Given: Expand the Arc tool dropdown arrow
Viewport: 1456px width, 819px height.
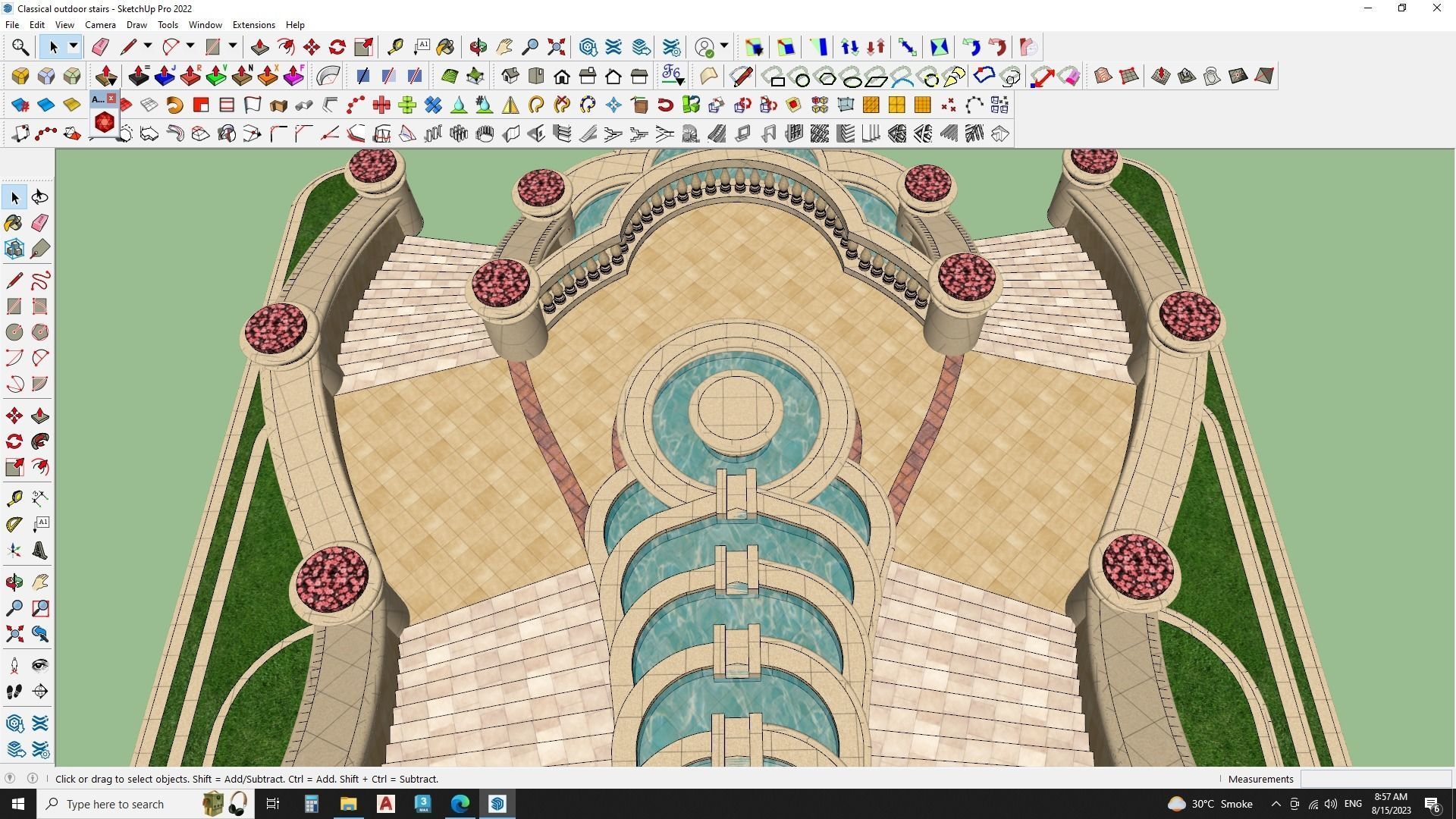Looking at the screenshot, I should (x=190, y=47).
